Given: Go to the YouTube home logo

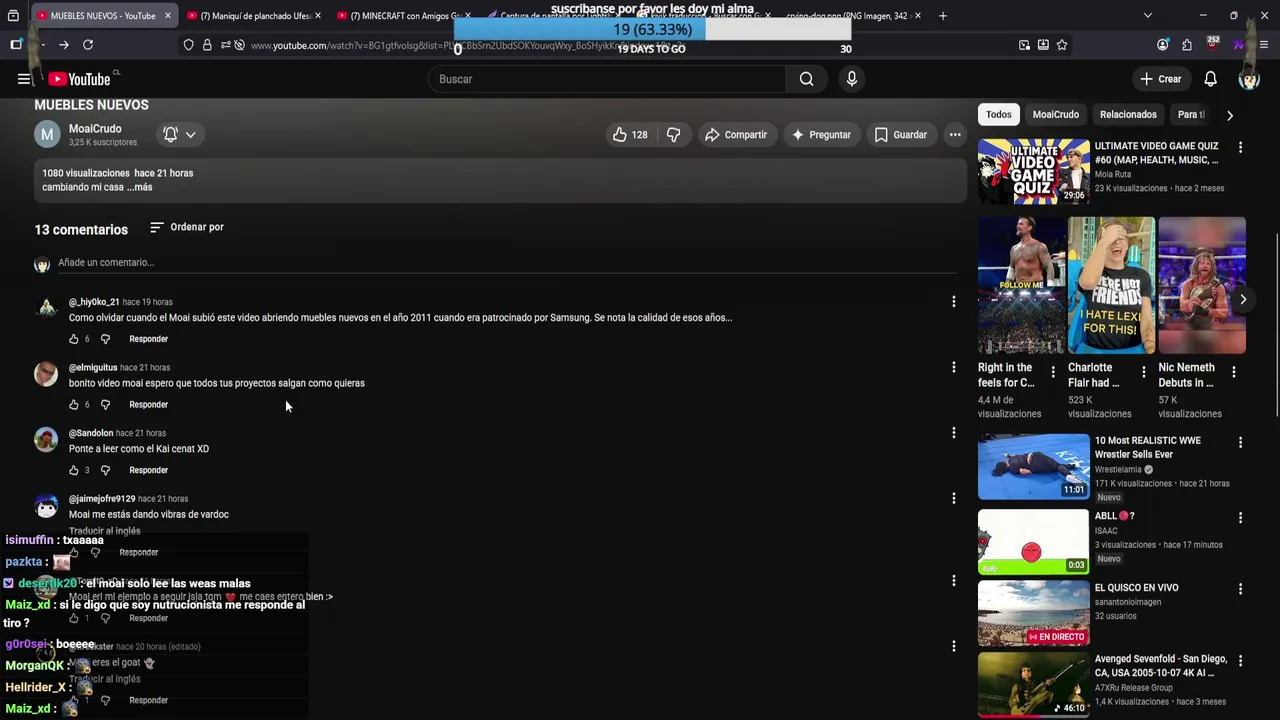Looking at the screenshot, I should coord(79,79).
